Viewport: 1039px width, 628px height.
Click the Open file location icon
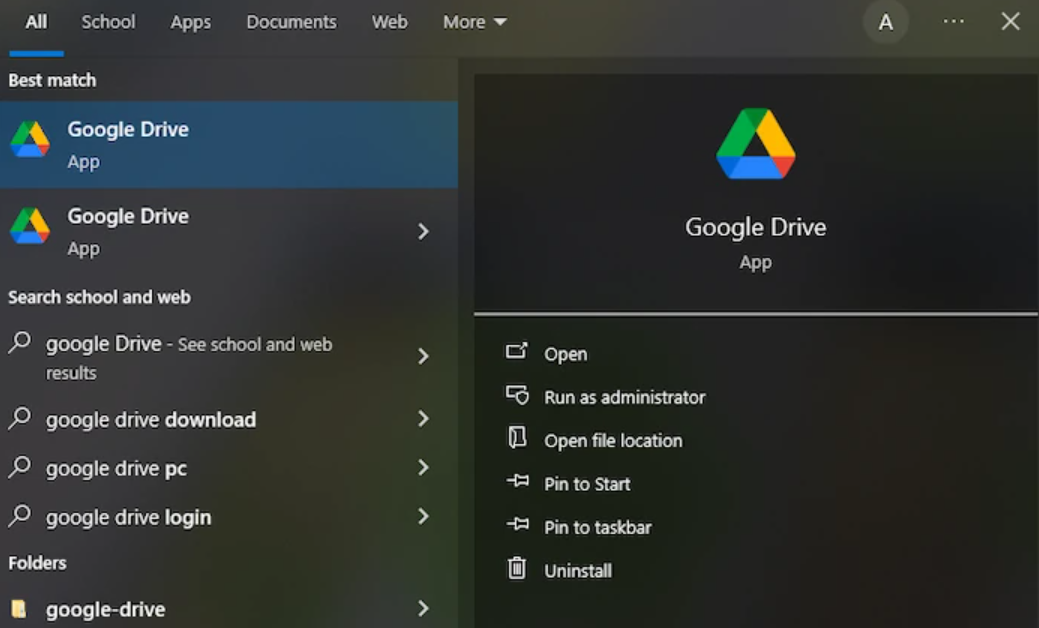click(x=519, y=440)
